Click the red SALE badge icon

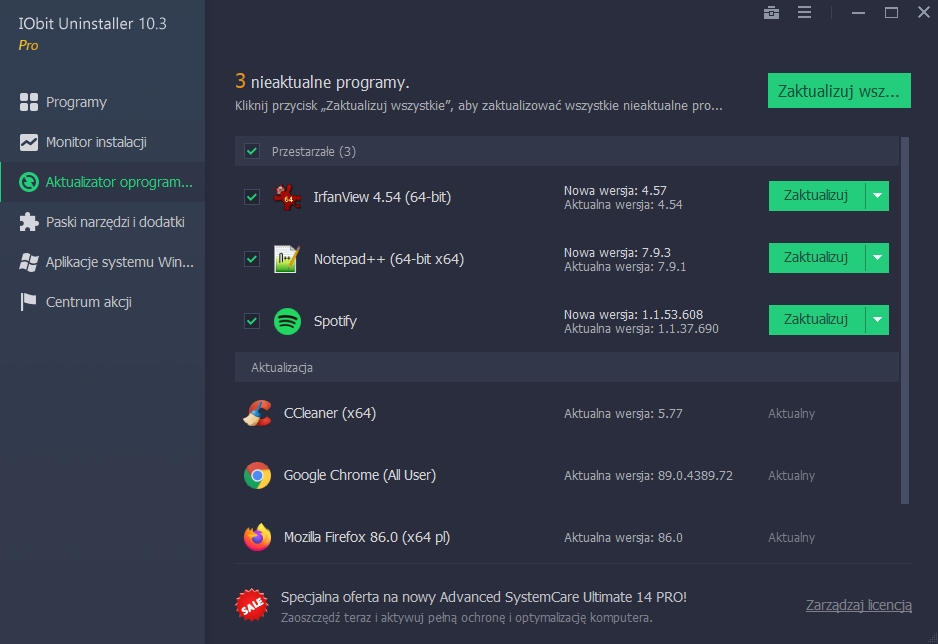[x=251, y=604]
